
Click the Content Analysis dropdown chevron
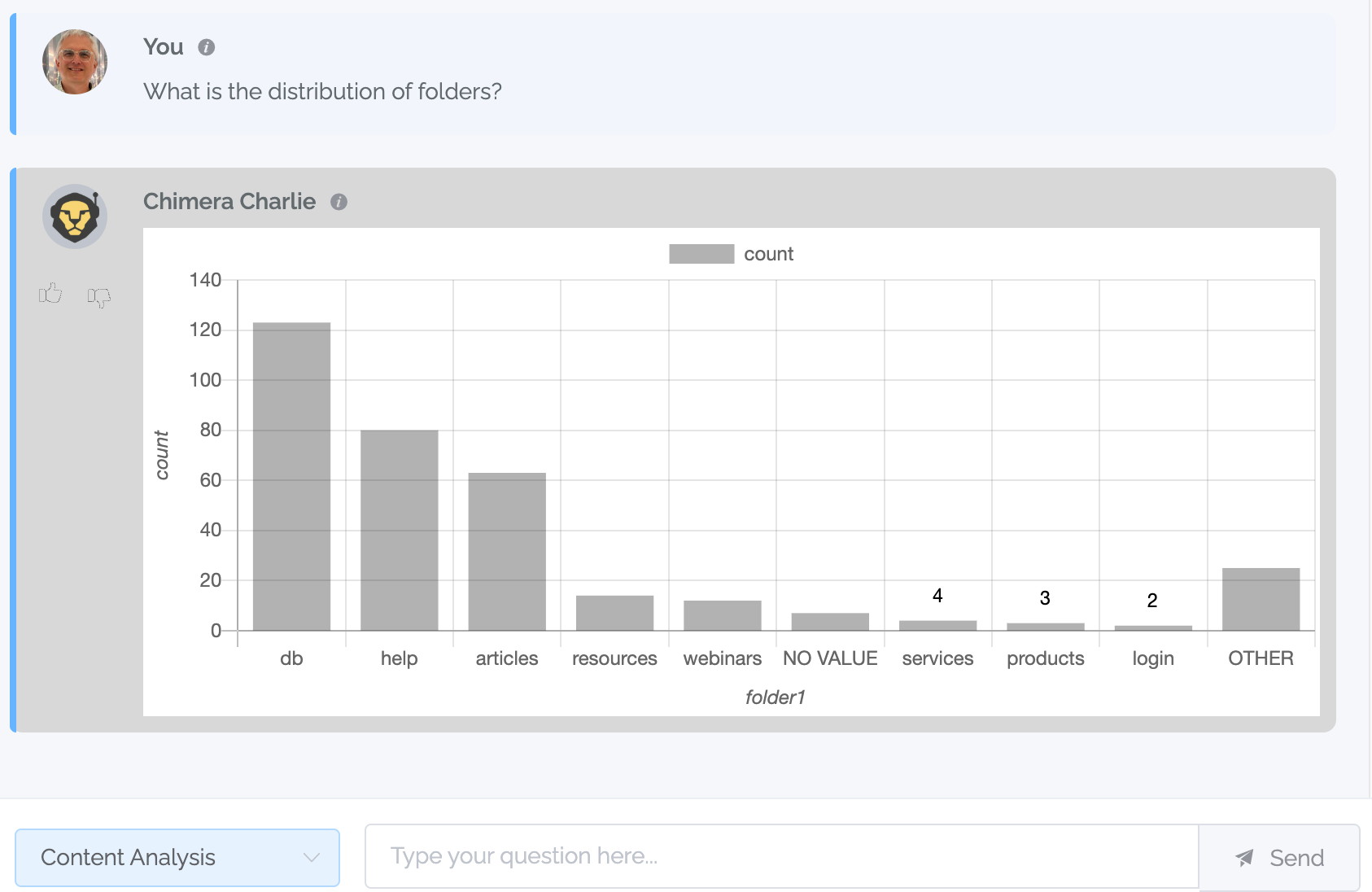point(312,858)
